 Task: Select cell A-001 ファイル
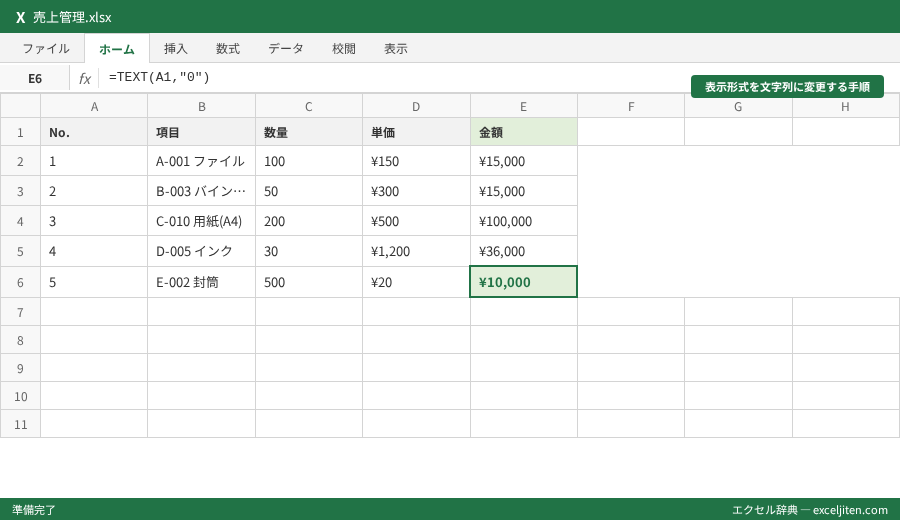click(x=201, y=161)
